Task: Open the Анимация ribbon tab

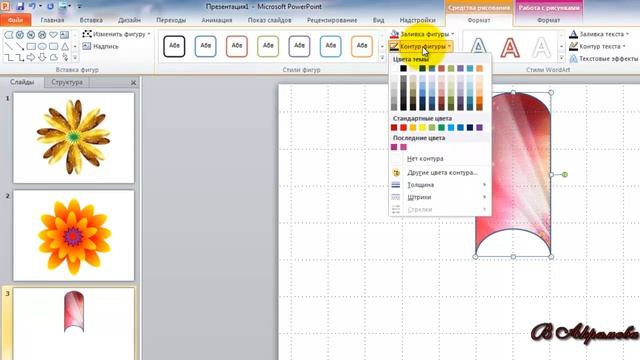Action: [x=217, y=20]
